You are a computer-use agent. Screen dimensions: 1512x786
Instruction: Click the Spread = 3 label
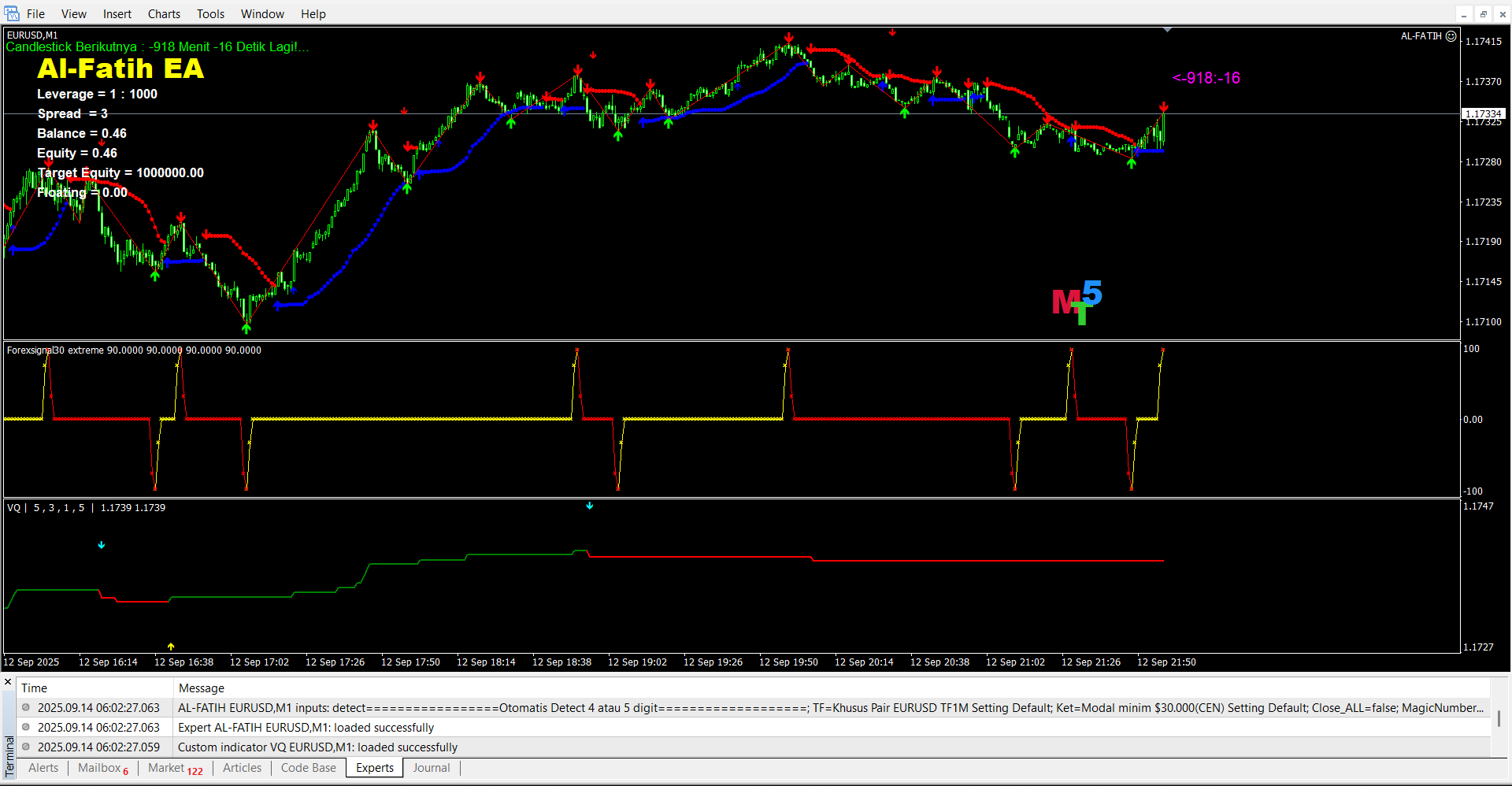point(72,113)
